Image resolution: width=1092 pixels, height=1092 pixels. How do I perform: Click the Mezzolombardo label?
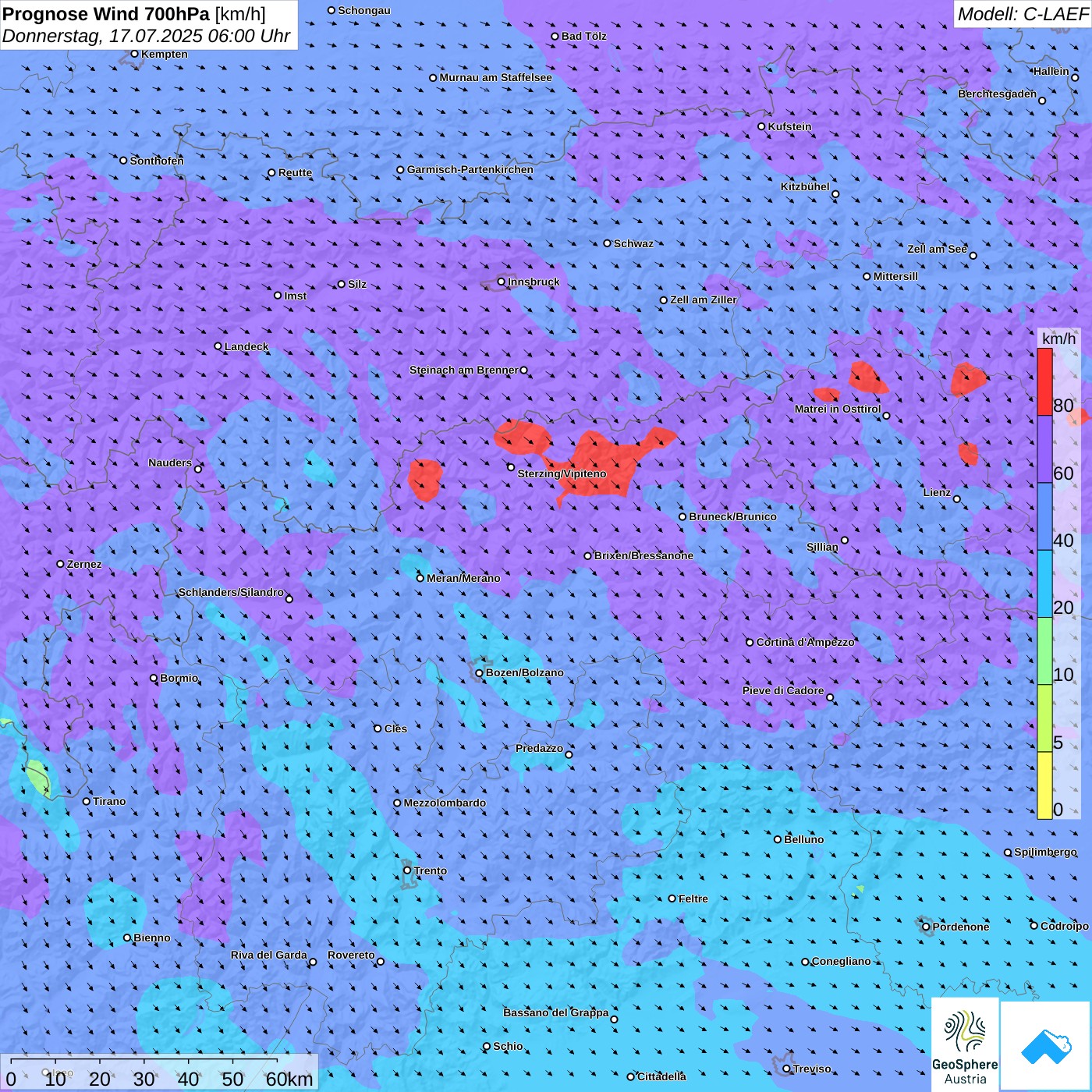(445, 803)
